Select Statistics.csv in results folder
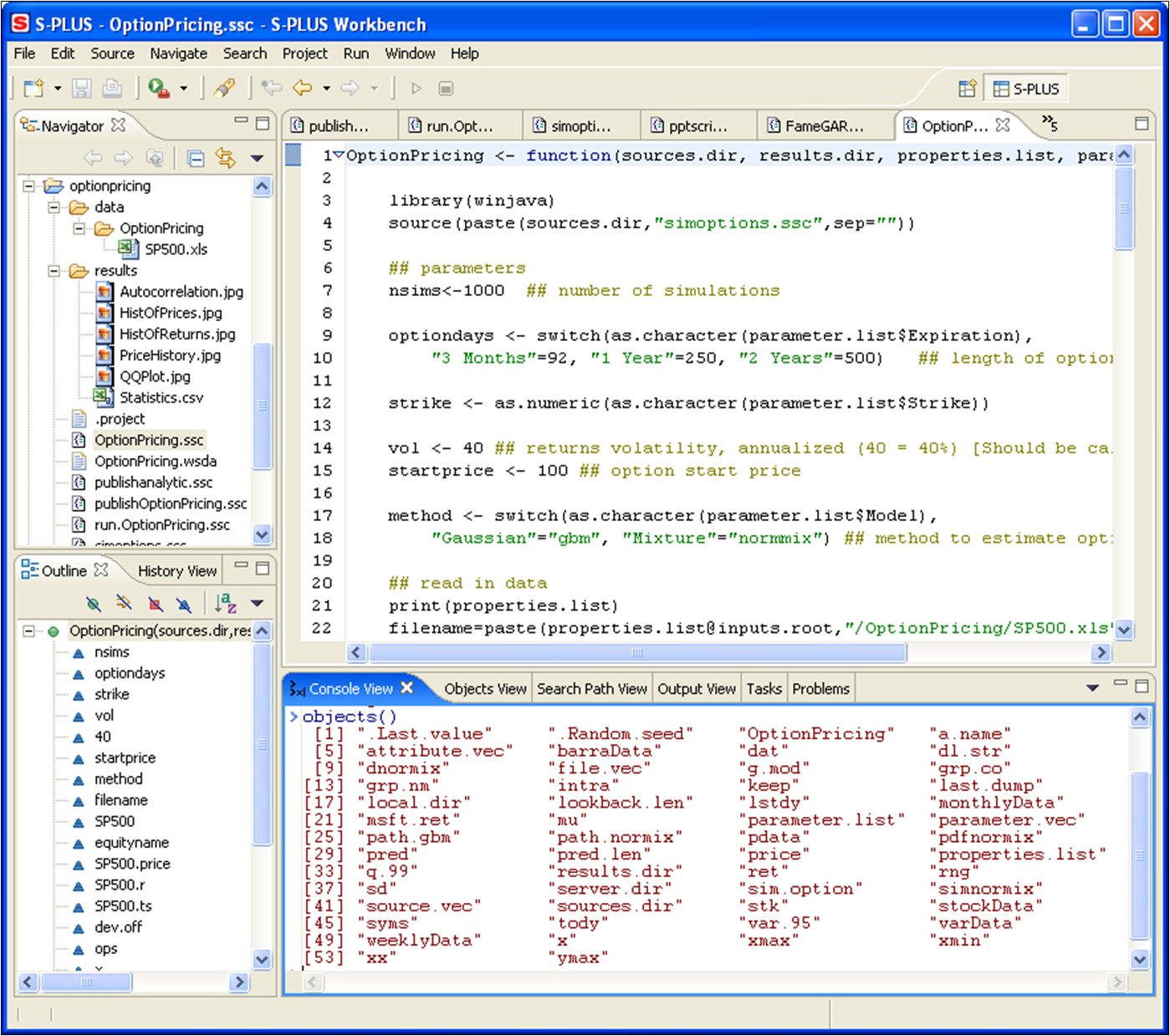 (161, 397)
